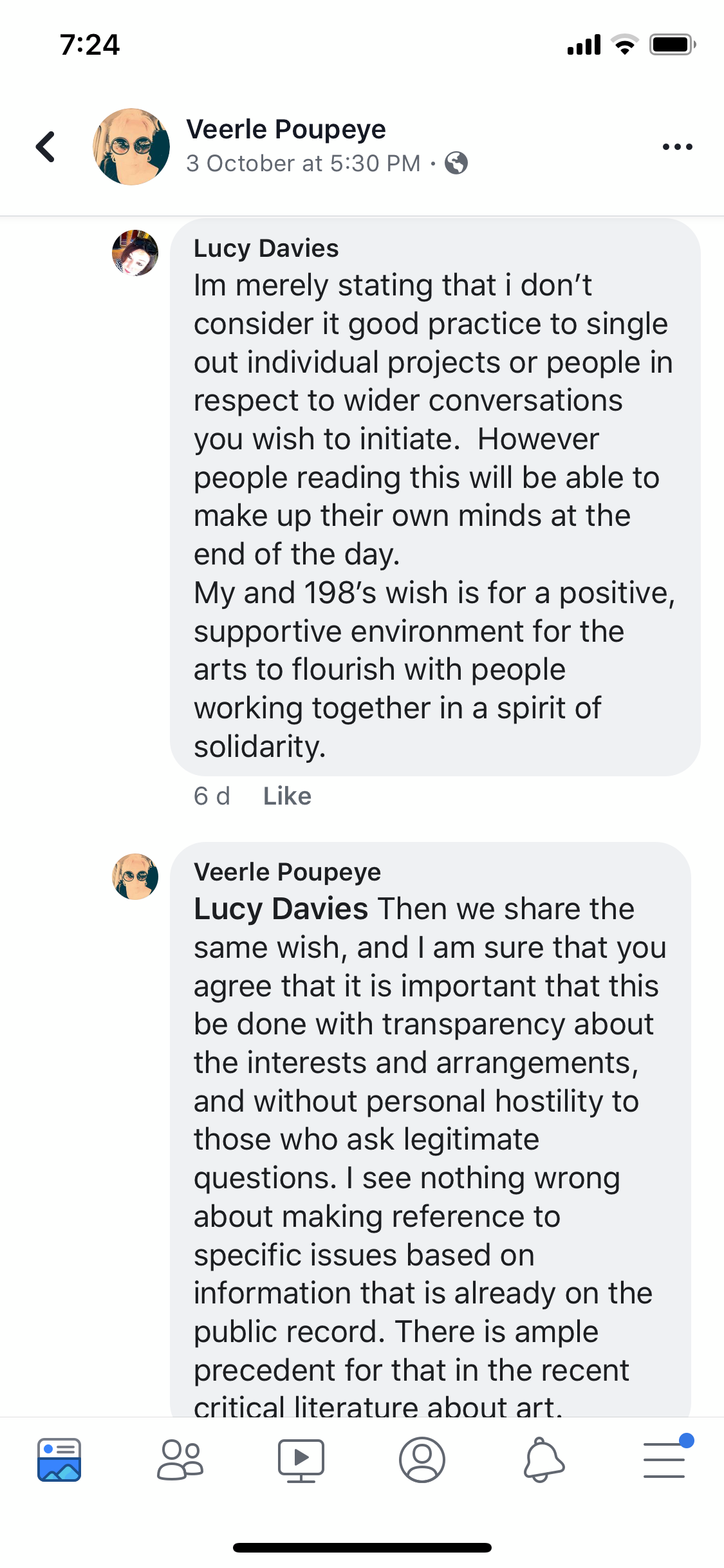Viewport: 724px width, 1568px height.
Task: Tap Veerle Poupeye's reply avatar
Action: (x=135, y=876)
